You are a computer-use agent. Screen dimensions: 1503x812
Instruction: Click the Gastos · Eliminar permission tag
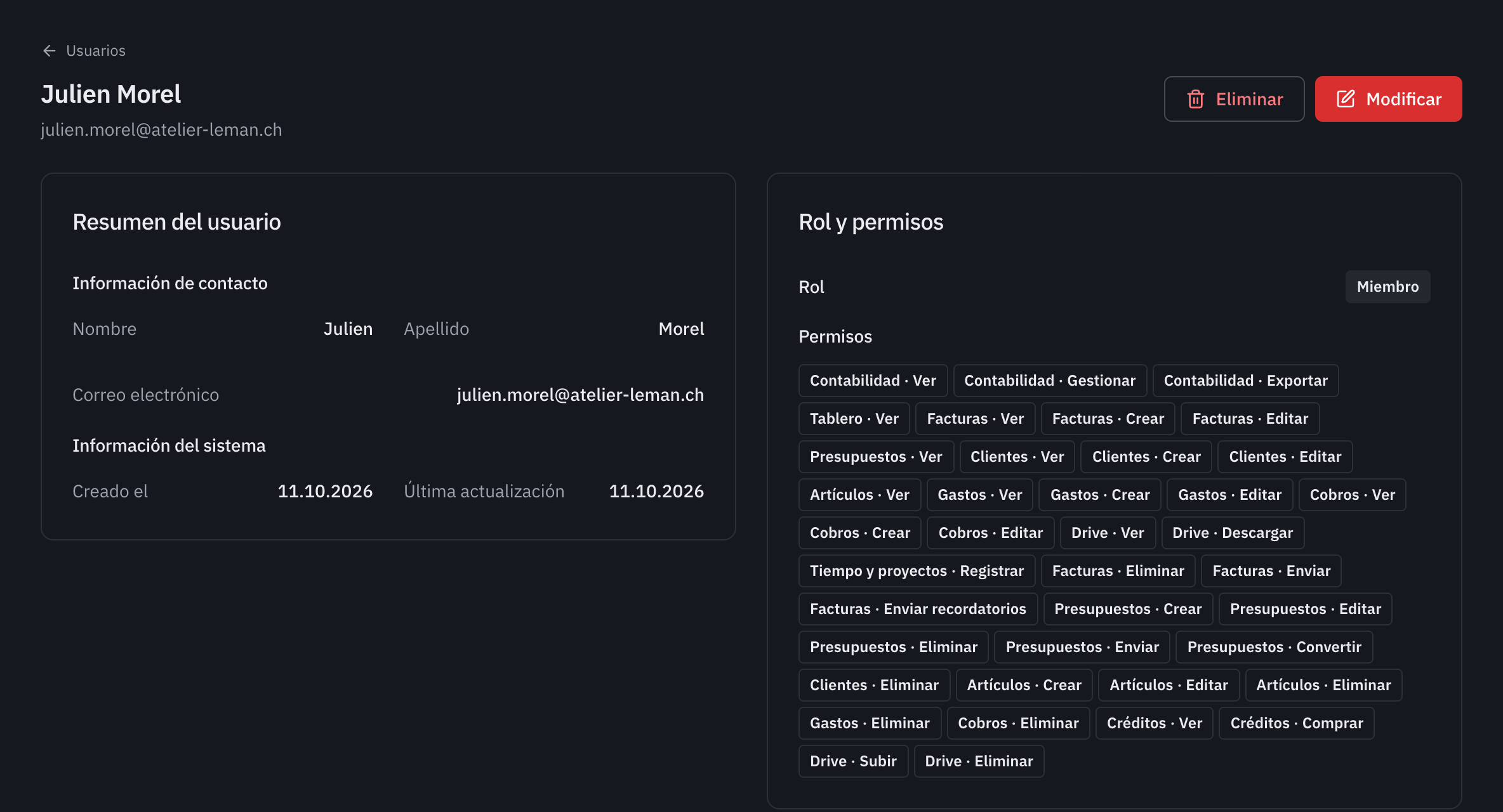tap(870, 723)
